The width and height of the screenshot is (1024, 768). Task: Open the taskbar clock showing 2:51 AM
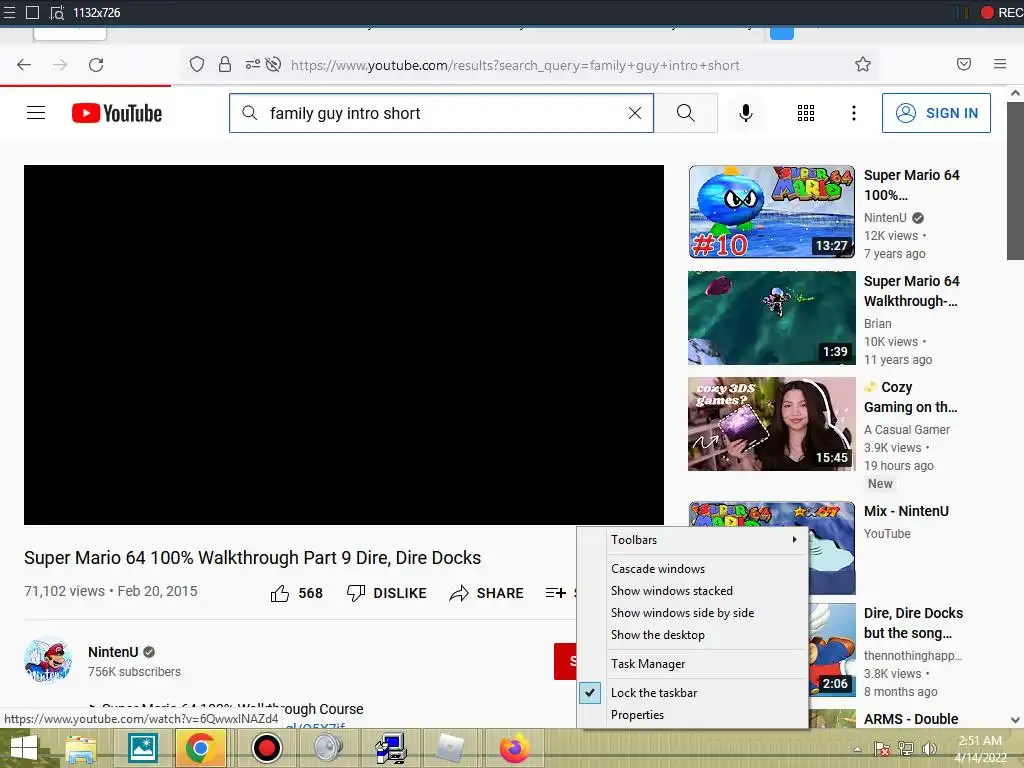click(x=980, y=749)
